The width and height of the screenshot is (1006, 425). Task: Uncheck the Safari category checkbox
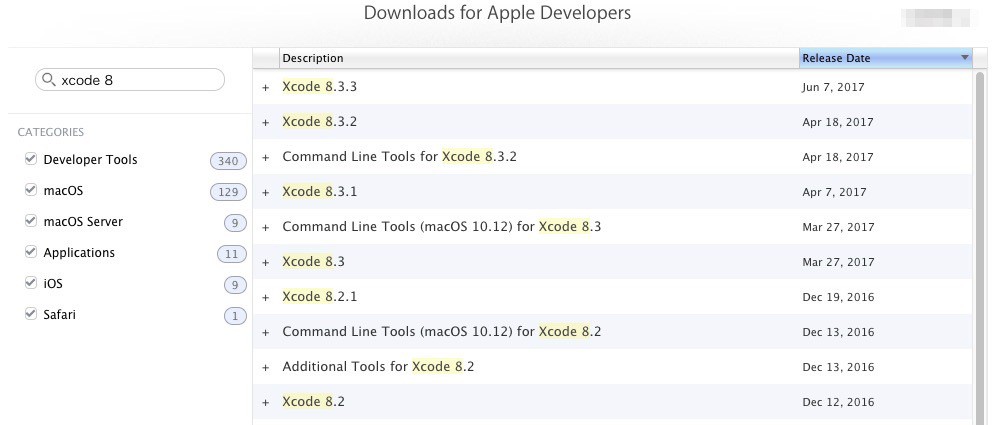tap(31, 314)
